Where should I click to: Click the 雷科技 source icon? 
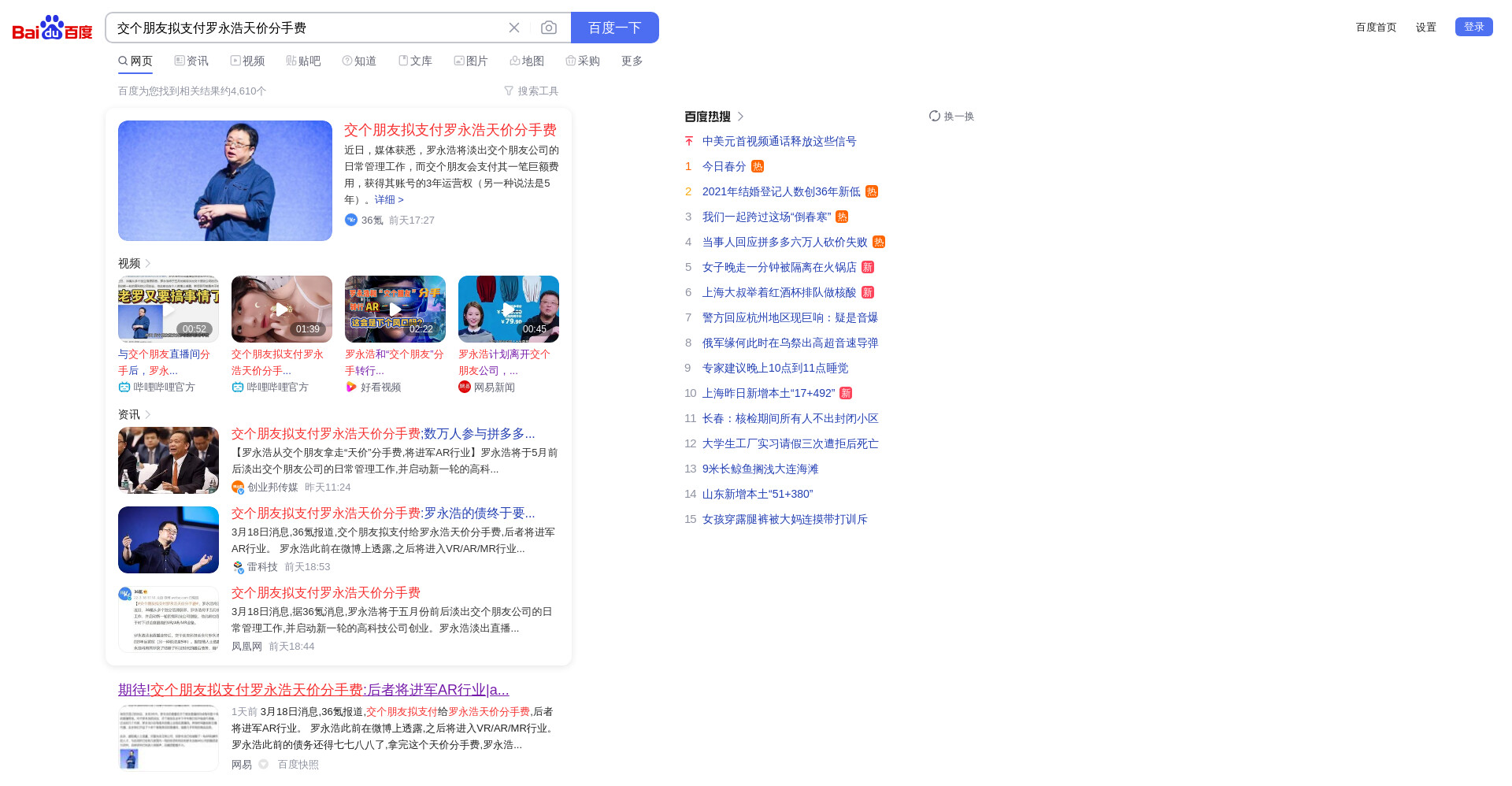238,567
